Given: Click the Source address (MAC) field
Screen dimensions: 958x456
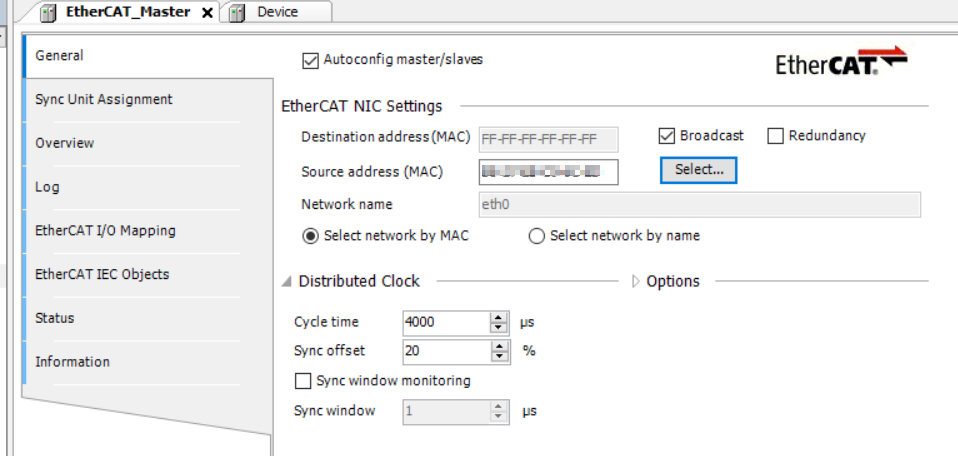Looking at the screenshot, I should point(549,172).
